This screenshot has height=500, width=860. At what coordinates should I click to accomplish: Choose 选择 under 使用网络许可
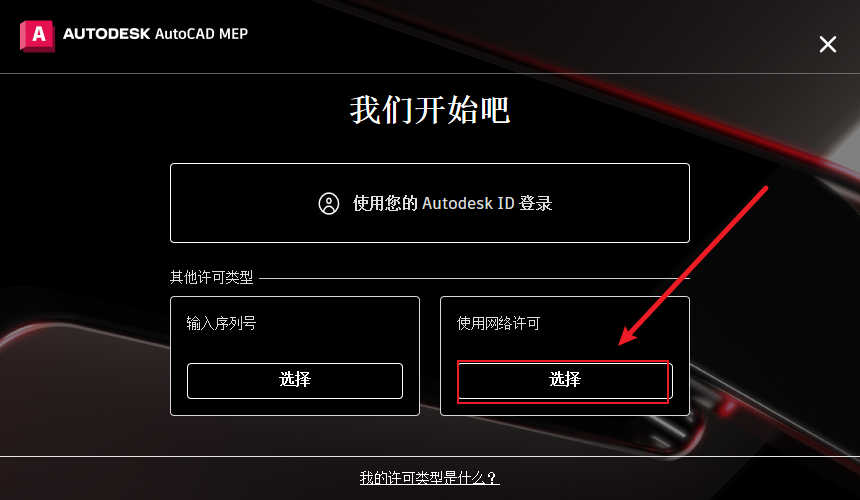565,380
